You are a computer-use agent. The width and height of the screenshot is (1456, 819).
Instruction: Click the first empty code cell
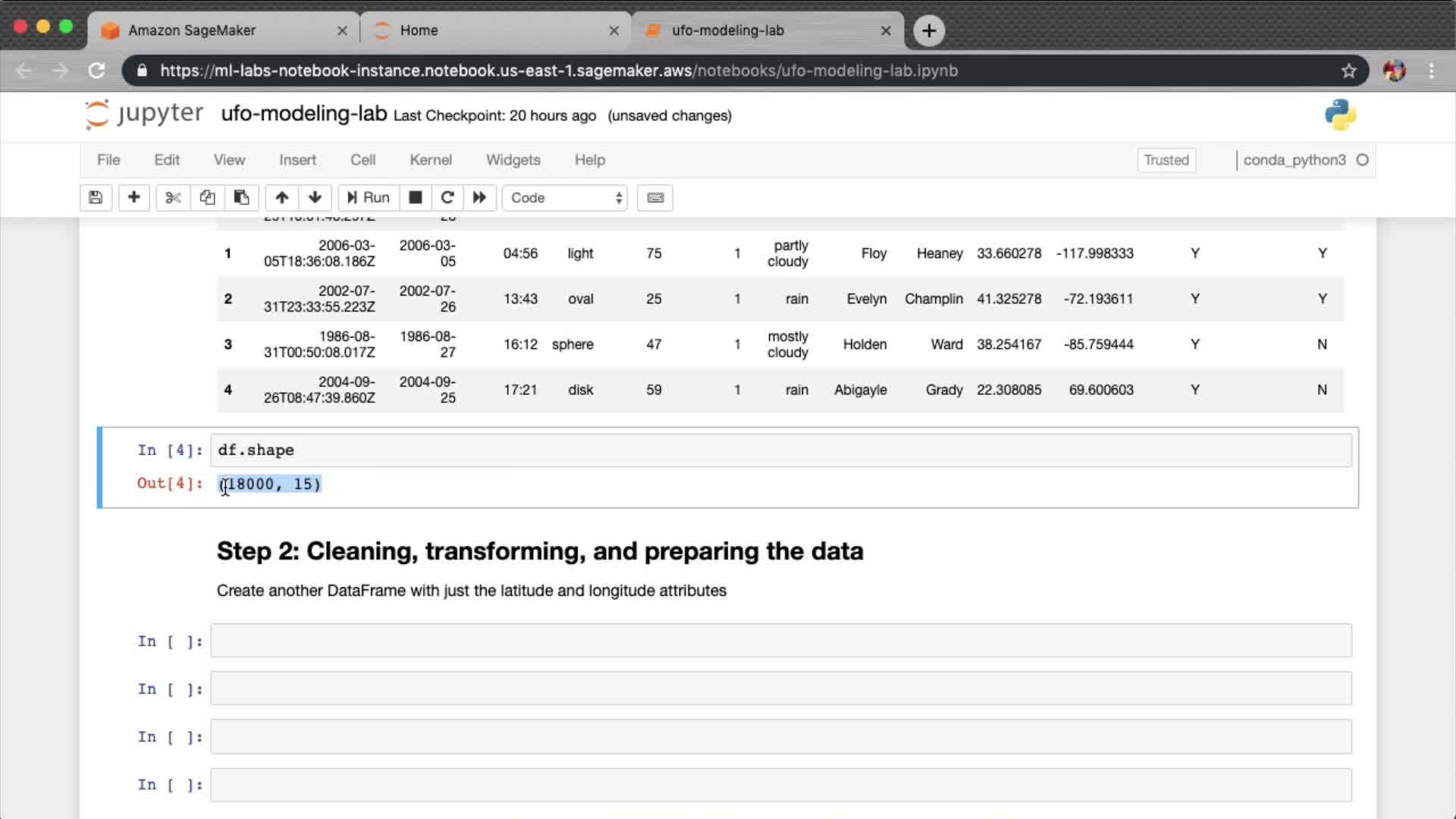tap(780, 641)
